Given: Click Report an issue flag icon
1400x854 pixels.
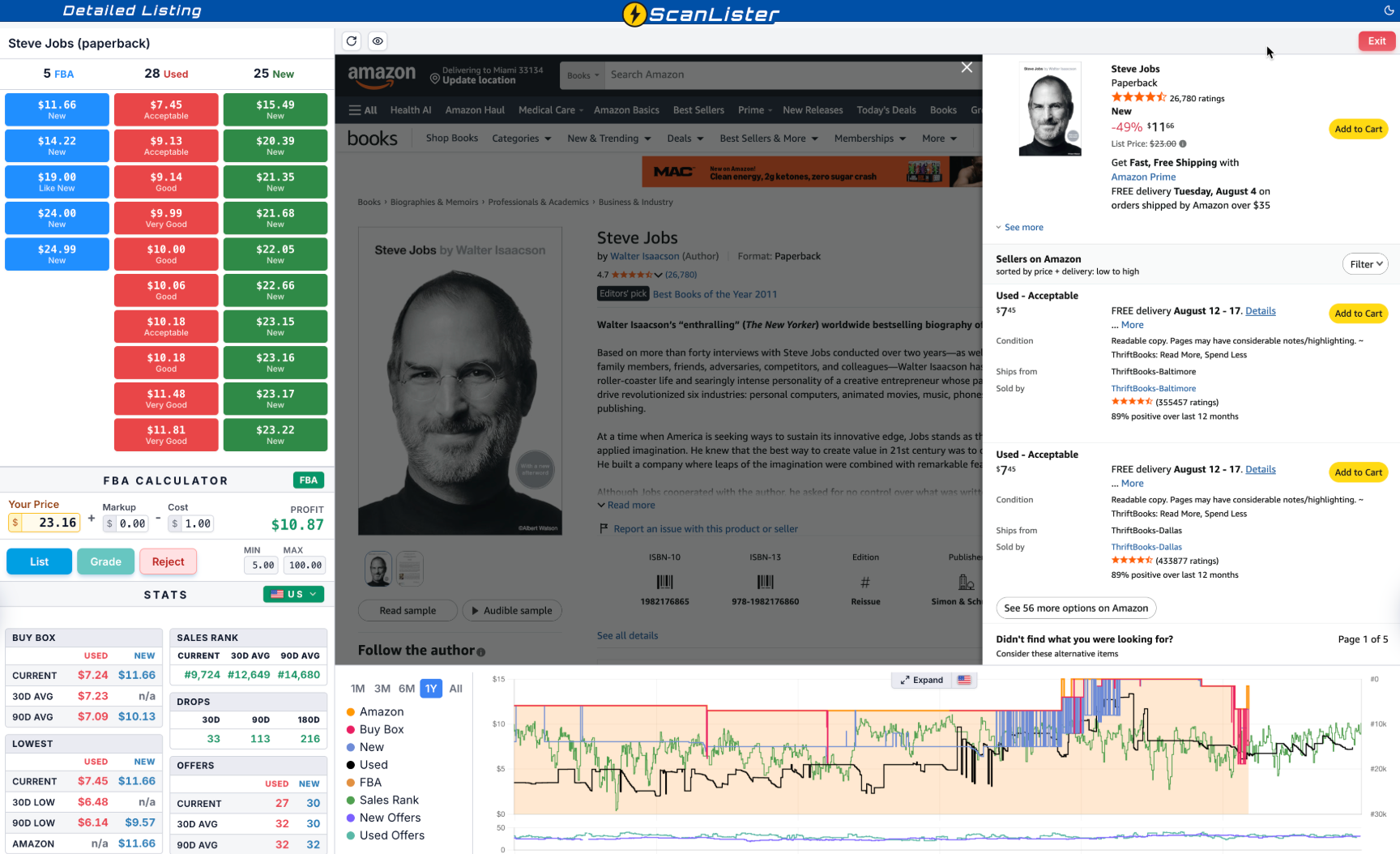Looking at the screenshot, I should pyautogui.click(x=604, y=528).
